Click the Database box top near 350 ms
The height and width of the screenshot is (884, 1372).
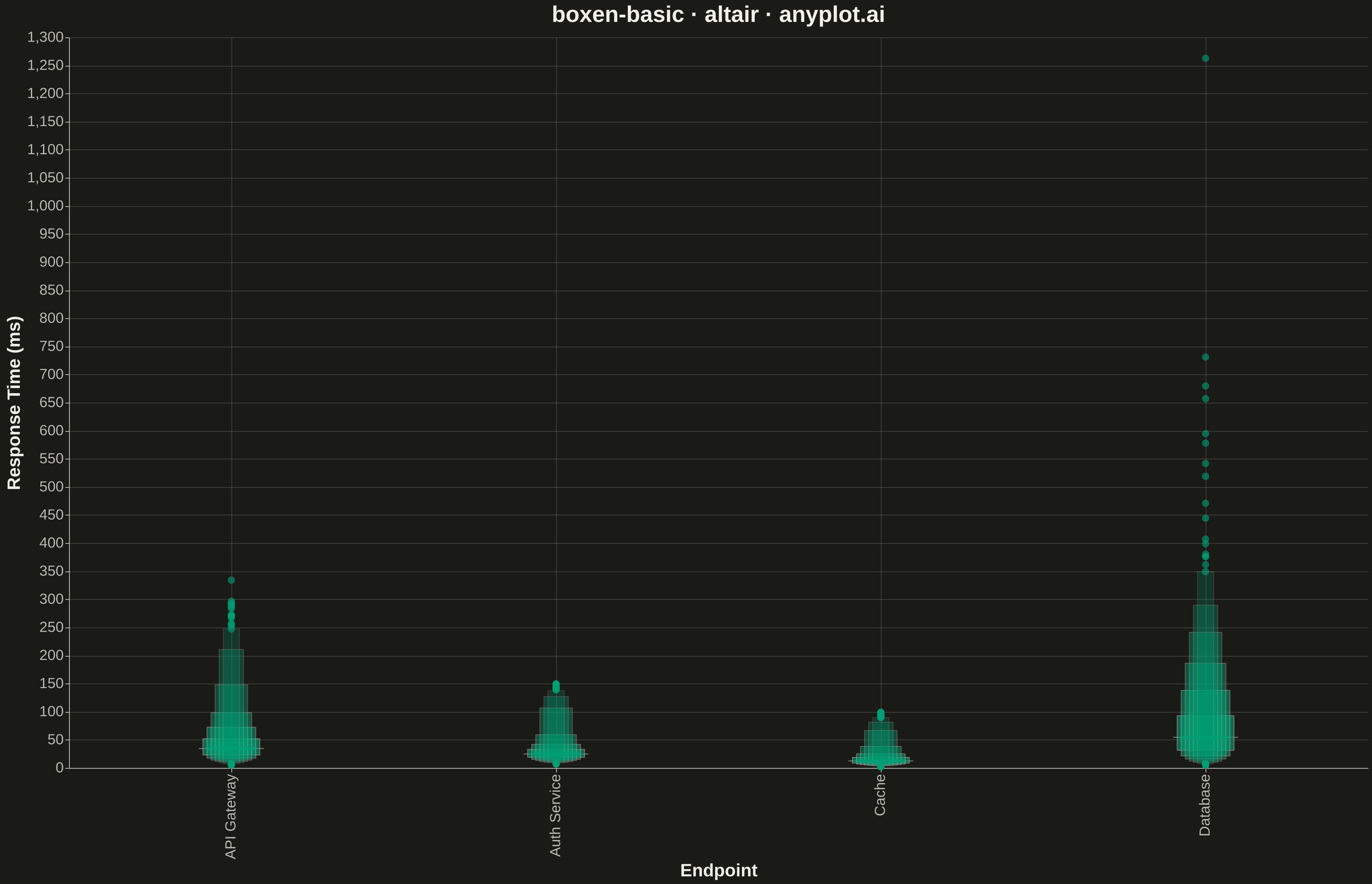(x=1206, y=572)
